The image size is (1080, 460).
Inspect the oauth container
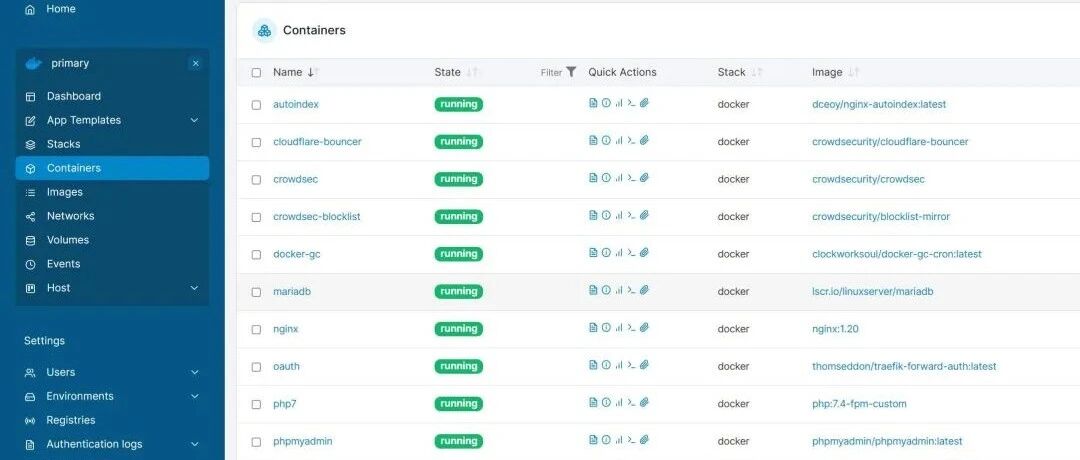(x=606, y=365)
